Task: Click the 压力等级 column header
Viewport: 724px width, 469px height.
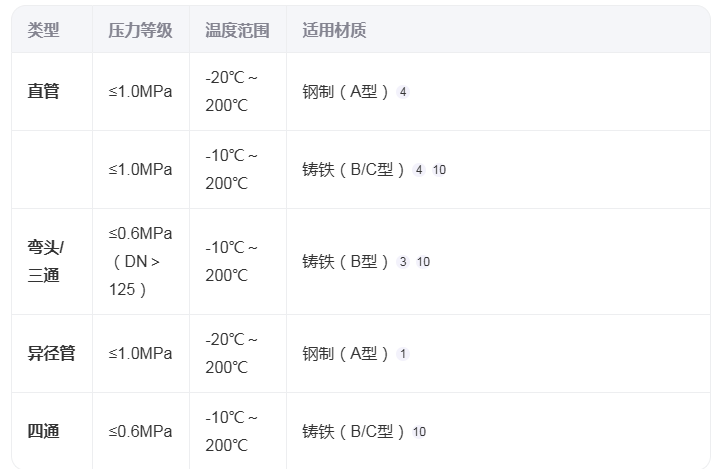Action: [140, 30]
